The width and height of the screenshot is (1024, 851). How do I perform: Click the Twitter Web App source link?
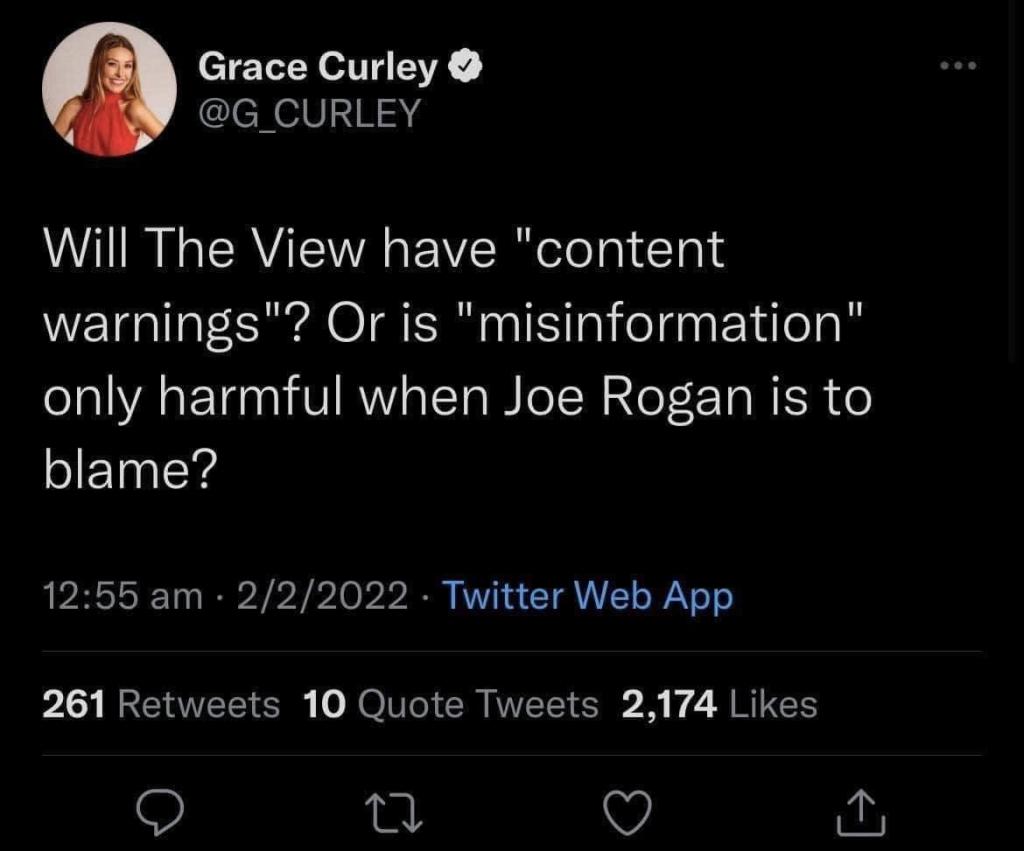click(587, 597)
